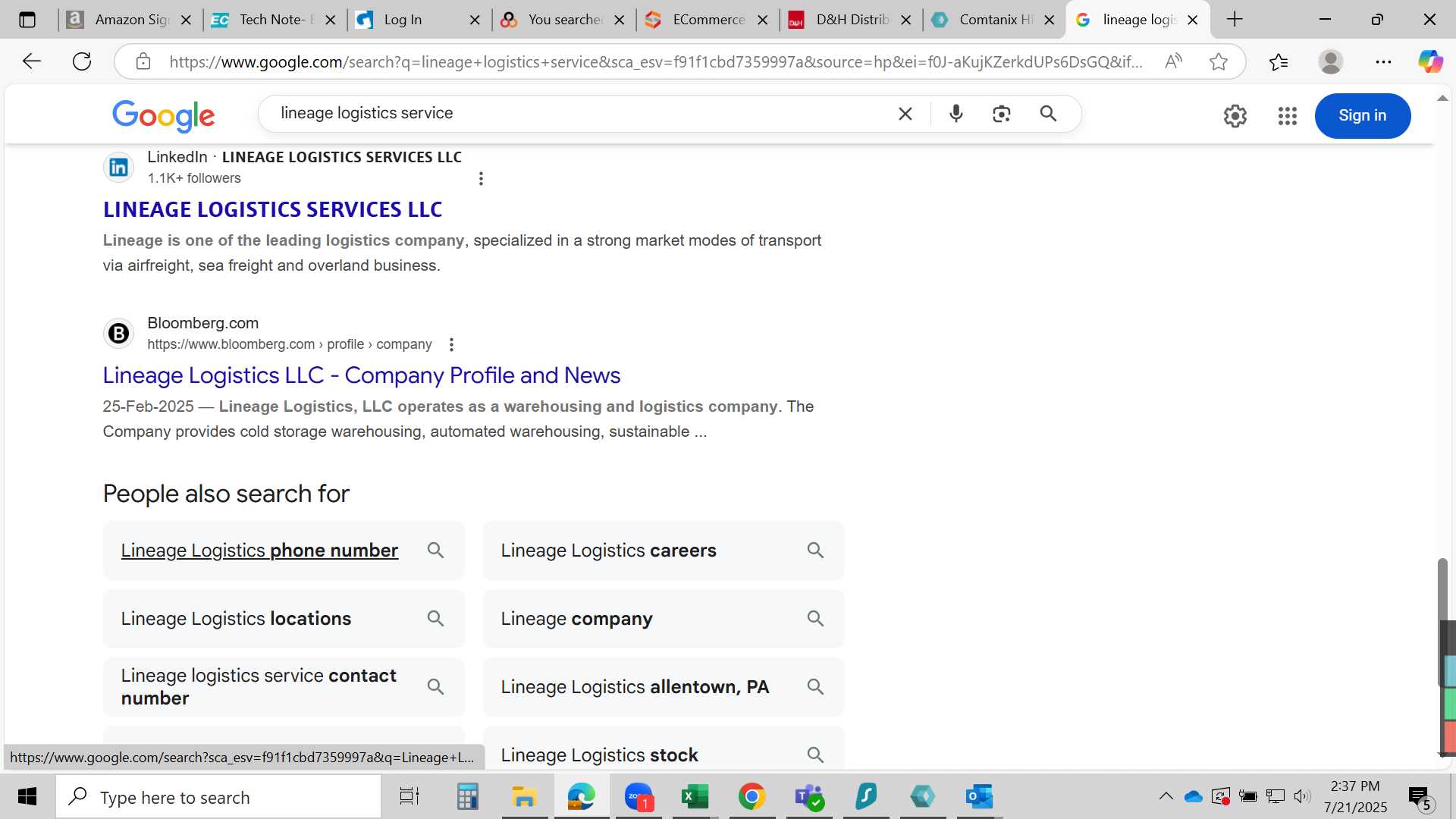Open Read aloud in address bar

point(1173,61)
